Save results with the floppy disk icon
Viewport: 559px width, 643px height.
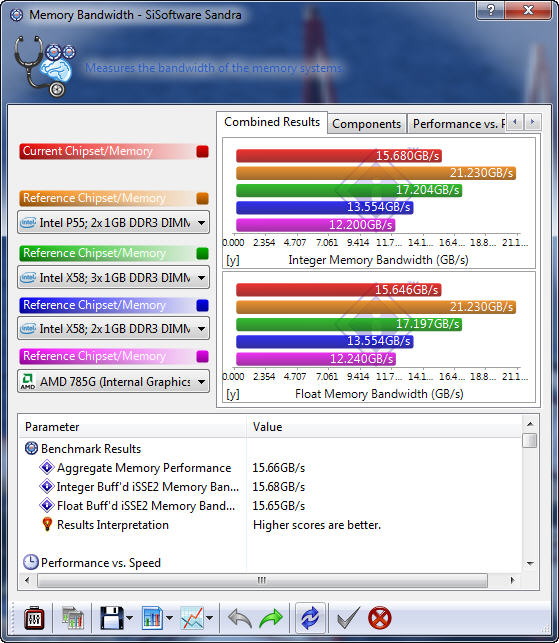coord(112,618)
